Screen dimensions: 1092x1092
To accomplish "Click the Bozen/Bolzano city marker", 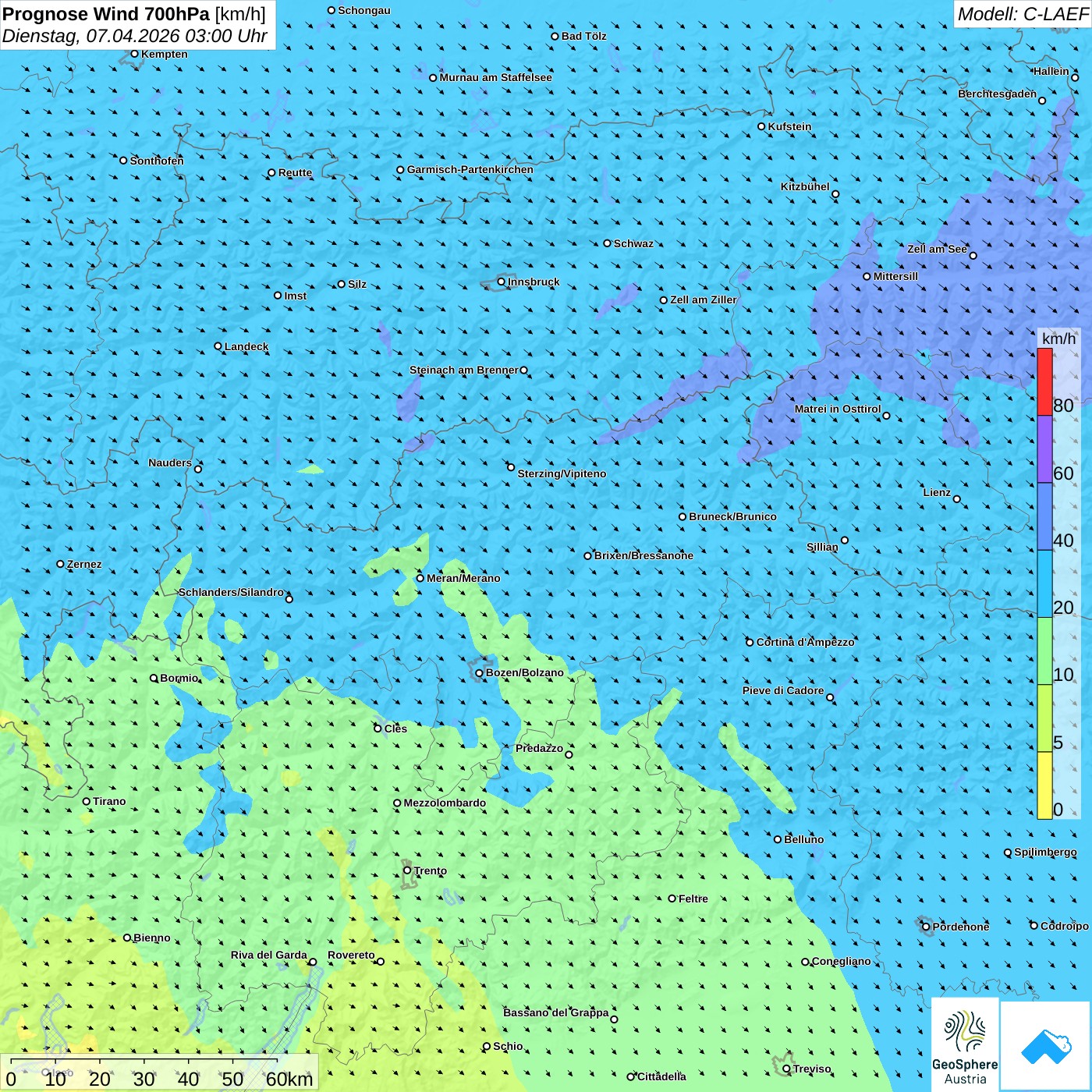I will coord(479,673).
